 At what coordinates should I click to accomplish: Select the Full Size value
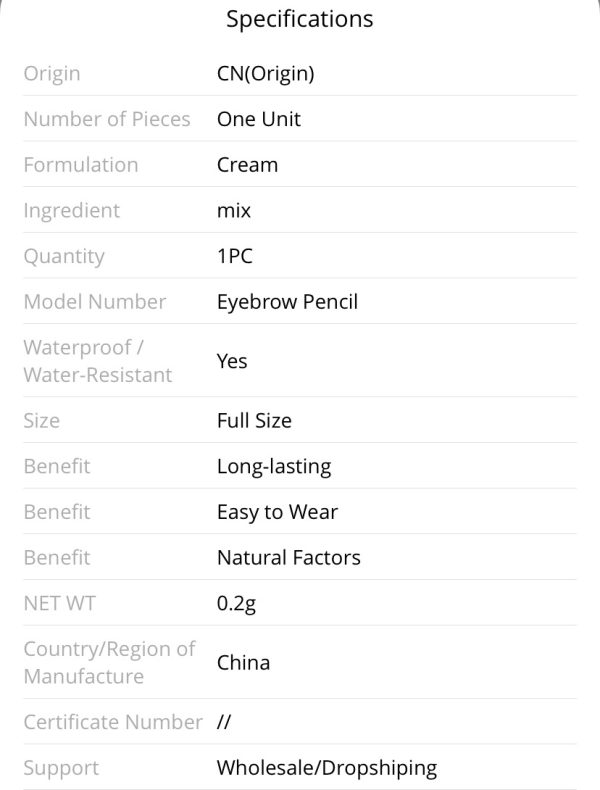254,421
